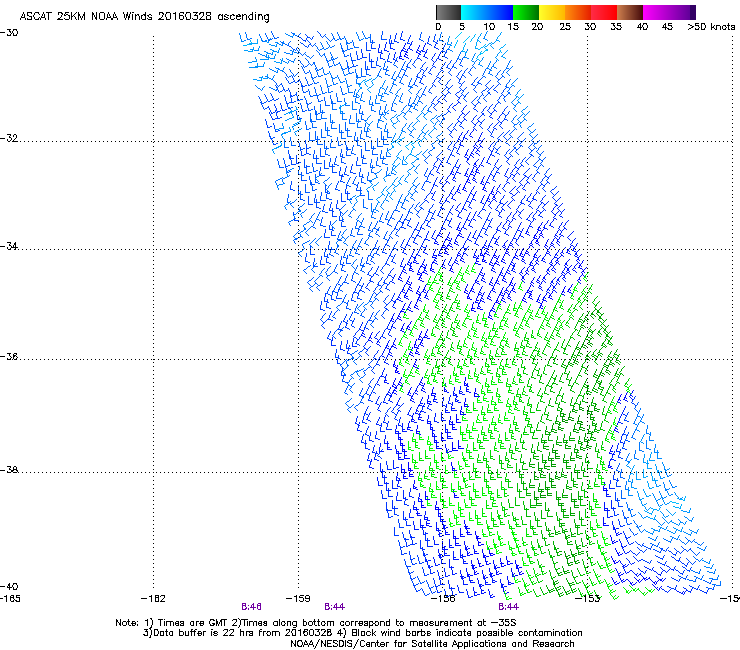Click the plot title 'ASCAT 25KM NOAA Winds'
The height and width of the screenshot is (650, 740).
click(x=86, y=16)
